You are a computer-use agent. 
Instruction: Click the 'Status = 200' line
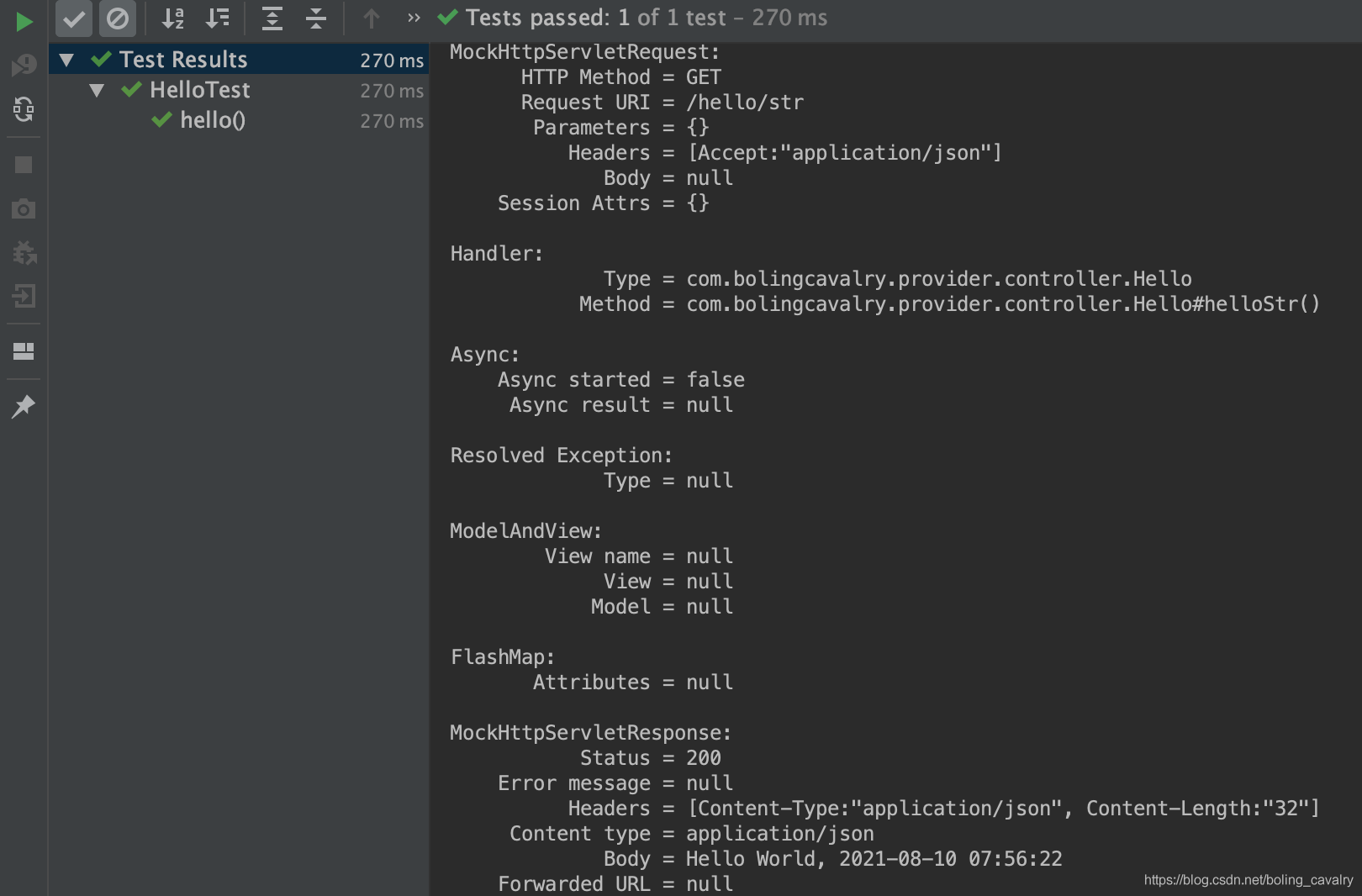[x=650, y=758]
